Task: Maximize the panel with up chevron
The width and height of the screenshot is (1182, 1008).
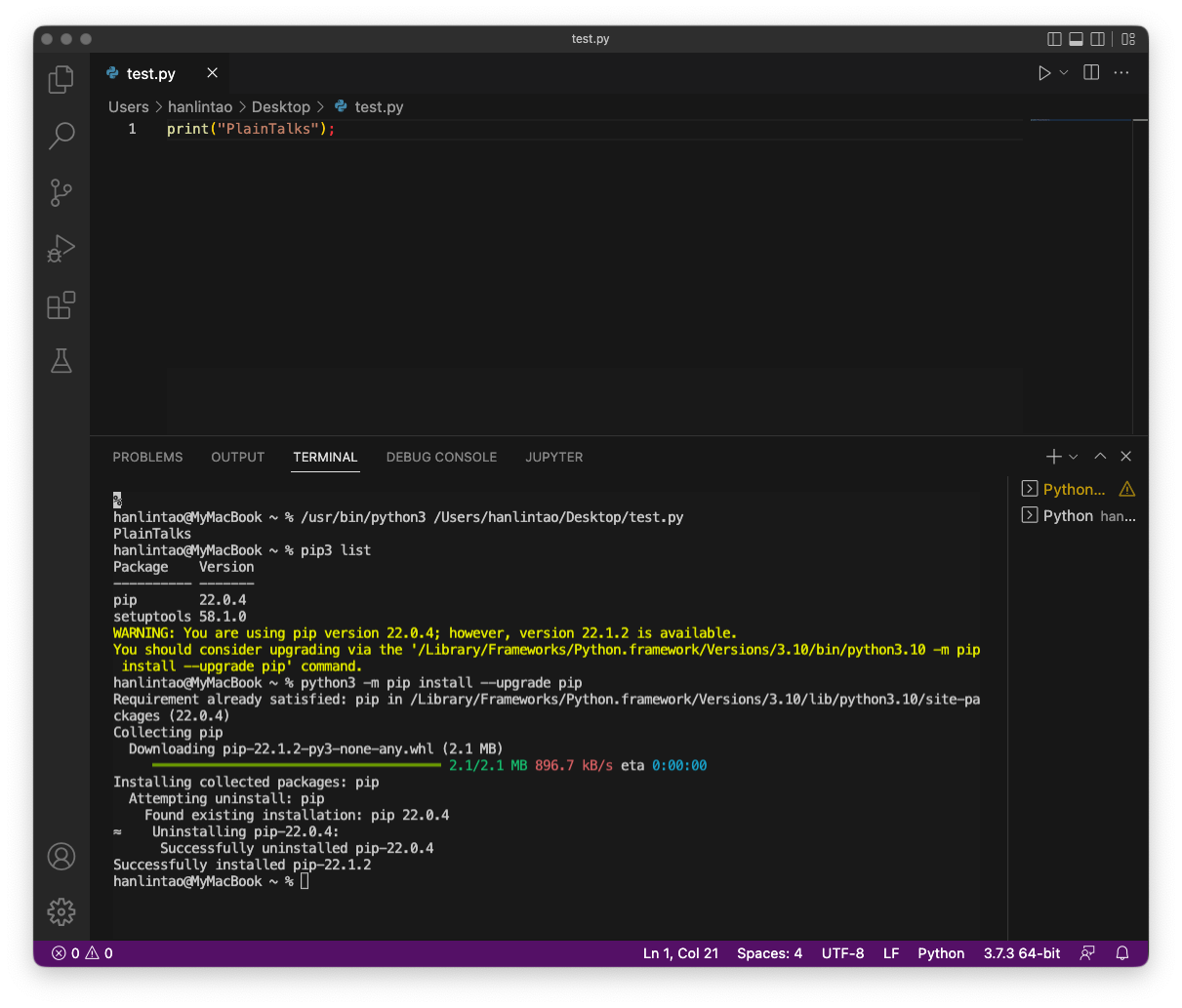Action: click(x=1100, y=457)
